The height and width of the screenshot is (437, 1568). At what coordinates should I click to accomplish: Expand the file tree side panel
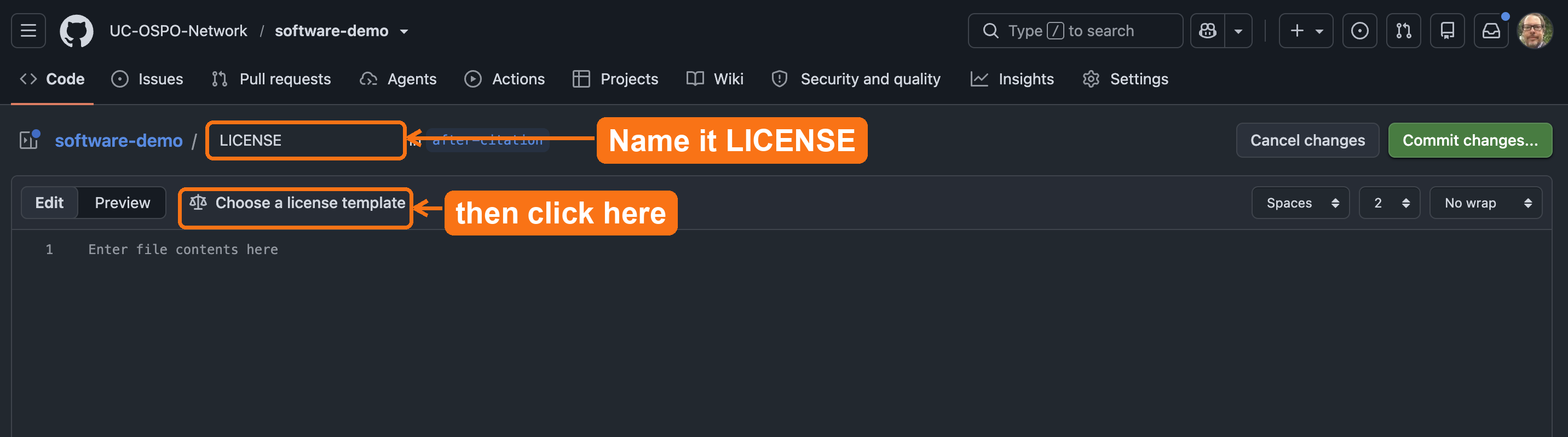pos(28,140)
